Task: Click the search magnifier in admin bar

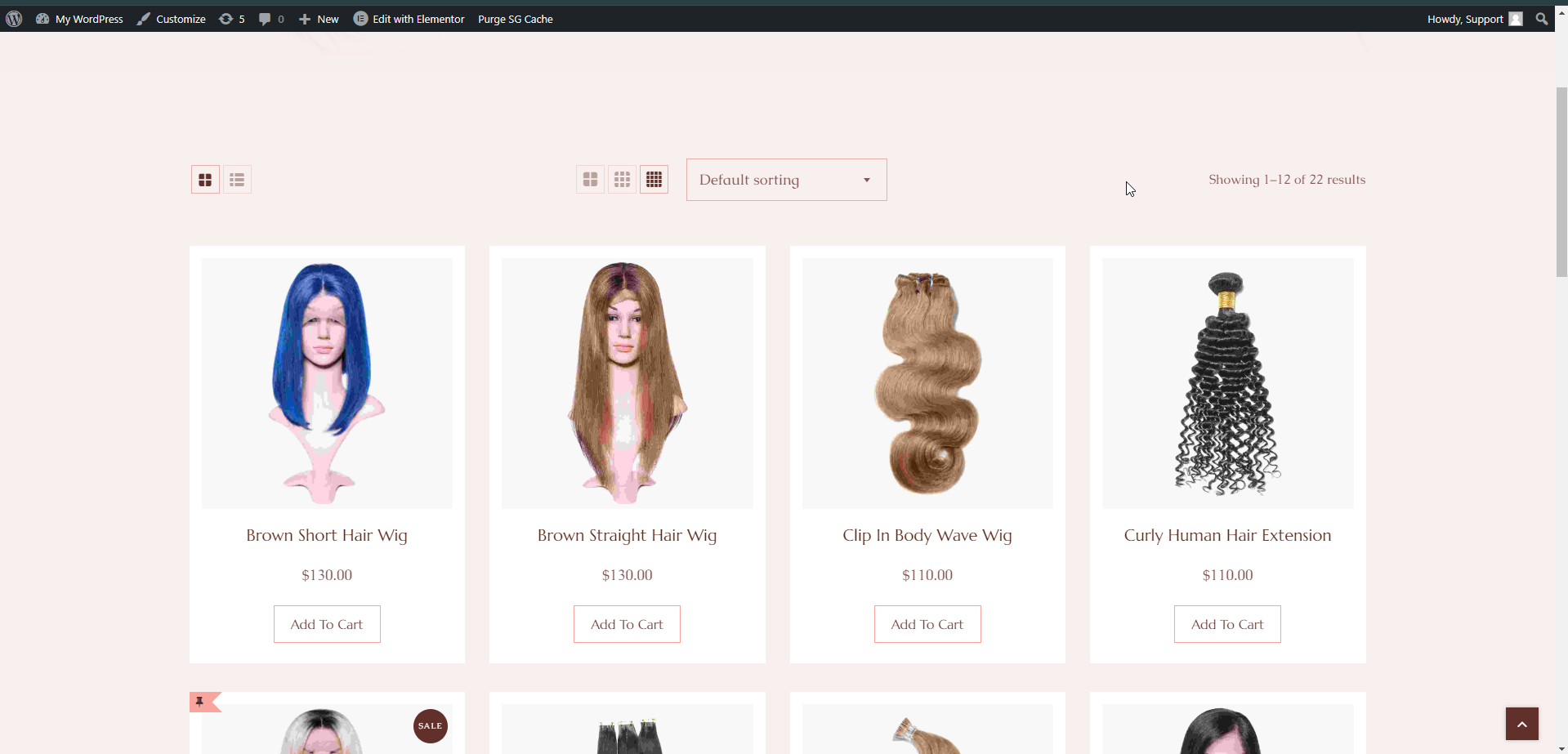Action: pos(1542,19)
